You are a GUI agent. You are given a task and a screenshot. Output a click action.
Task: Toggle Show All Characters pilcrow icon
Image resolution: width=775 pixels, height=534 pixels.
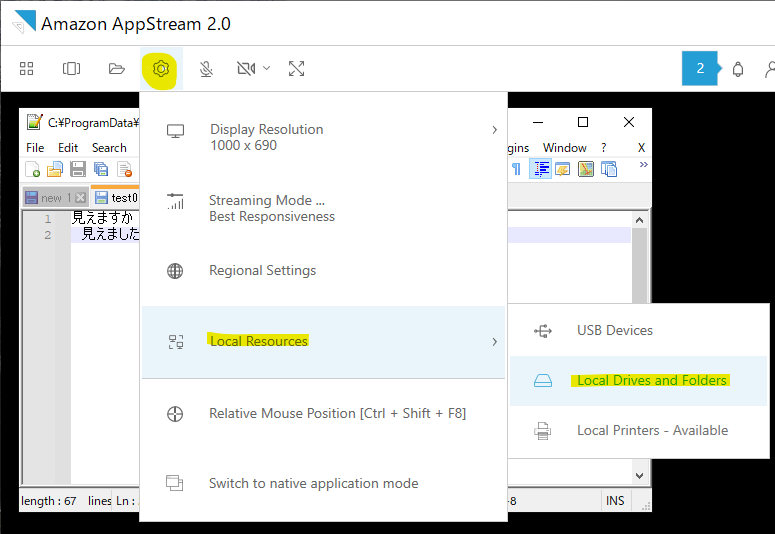click(516, 169)
